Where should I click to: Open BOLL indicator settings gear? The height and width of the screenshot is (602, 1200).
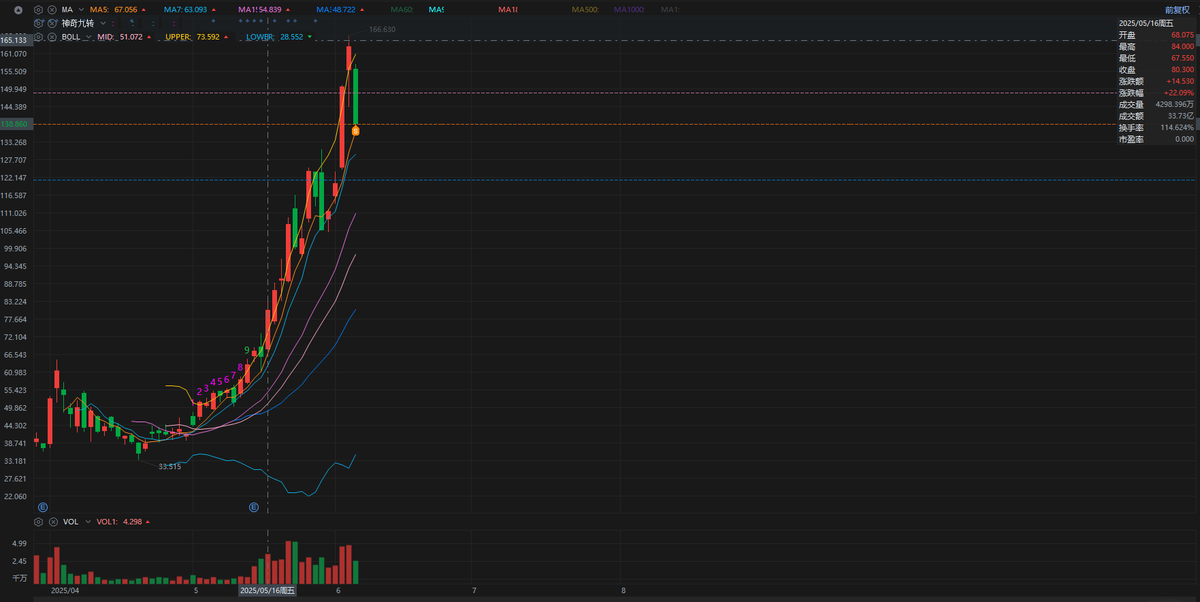pos(38,36)
